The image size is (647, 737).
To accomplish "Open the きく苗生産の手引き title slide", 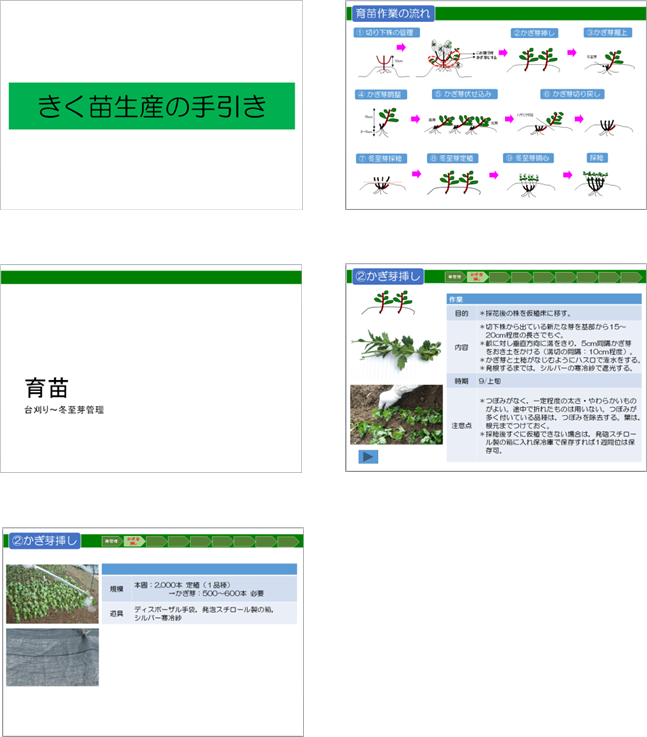I will 151,105.
